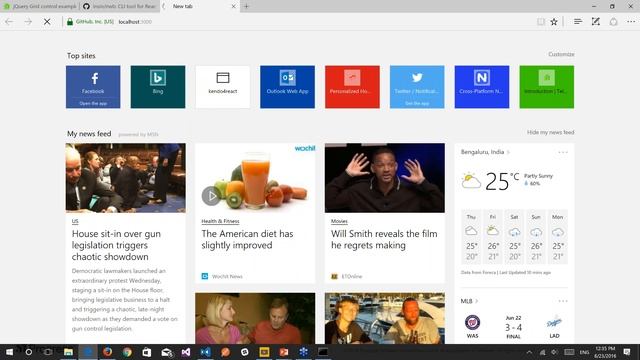The image size is (640, 360).
Task: Open the kendo4react top site tile
Action: (x=223, y=87)
